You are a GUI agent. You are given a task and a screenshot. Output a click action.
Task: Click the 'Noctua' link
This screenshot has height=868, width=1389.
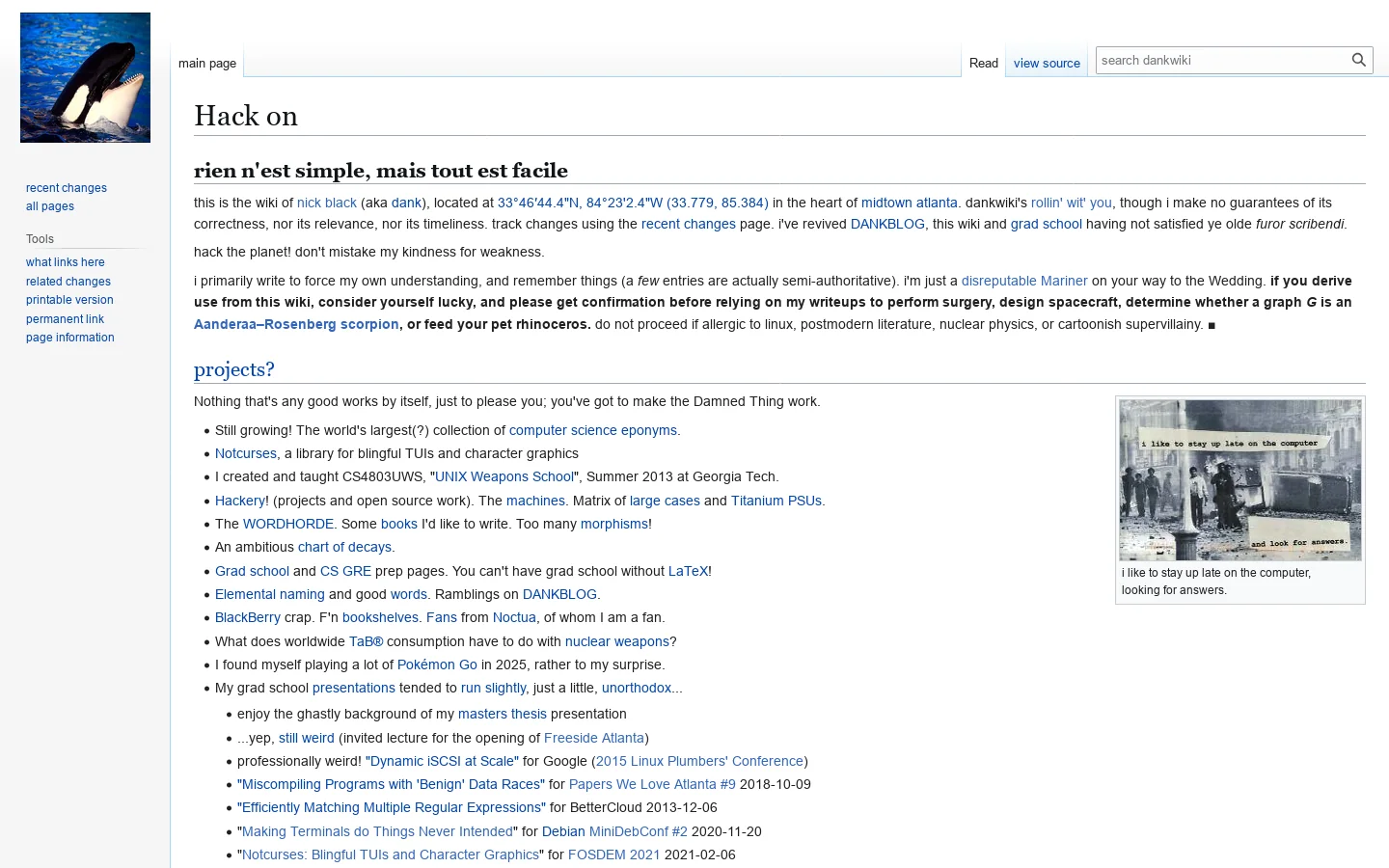514,617
